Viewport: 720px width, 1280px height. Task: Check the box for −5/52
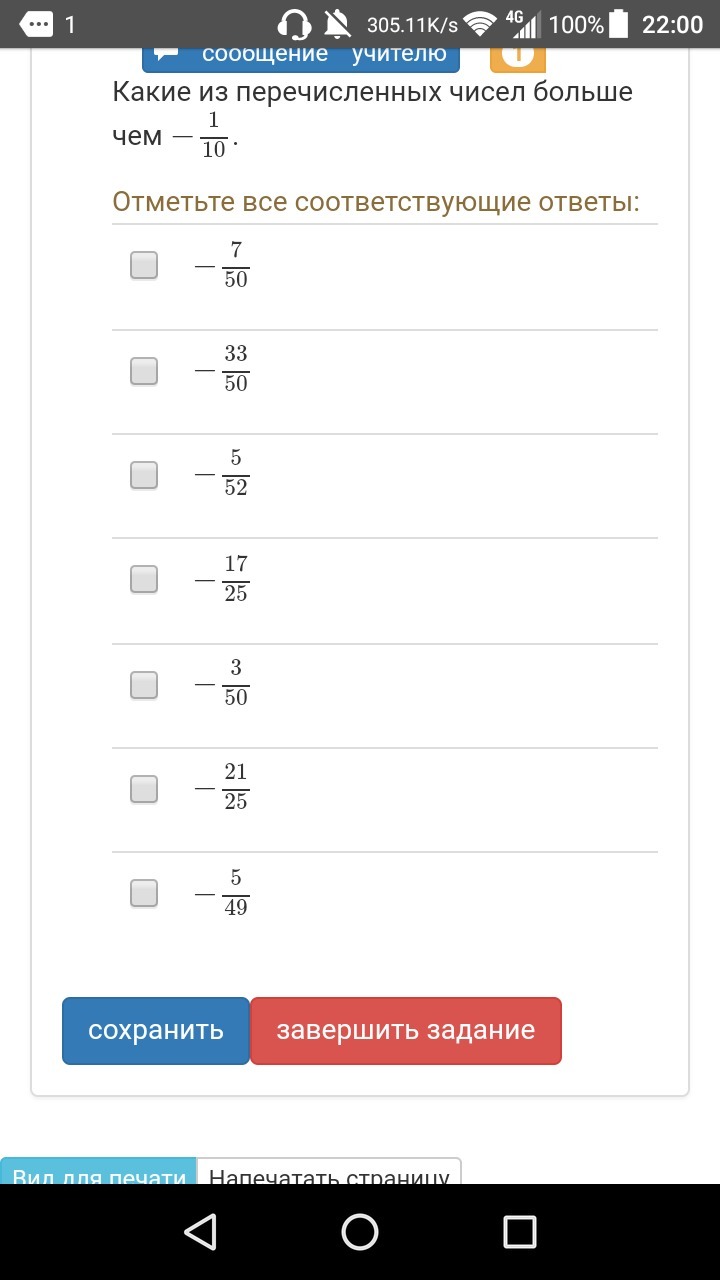click(144, 475)
